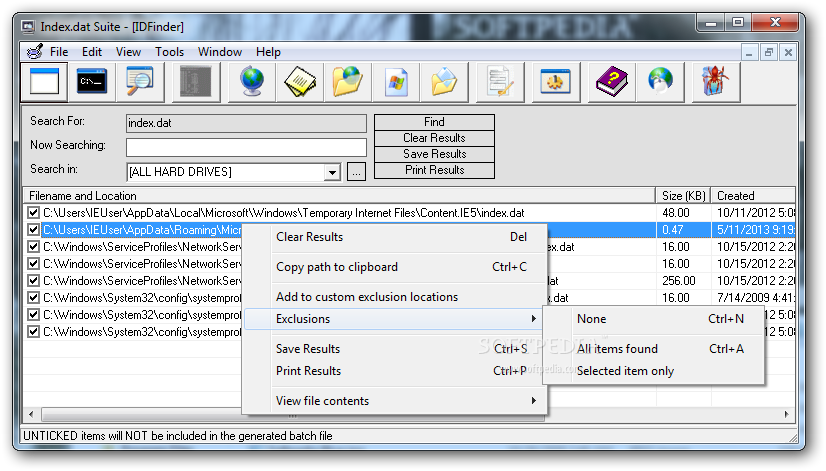The height and width of the screenshot is (471, 826).
Task: Click horizontal scrollbar left arrow
Action: pyautogui.click(x=31, y=414)
